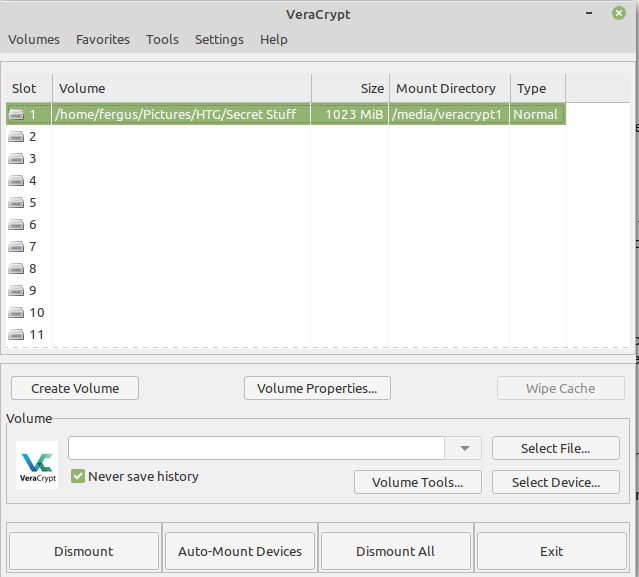Click the green close window button

[x=619, y=14]
